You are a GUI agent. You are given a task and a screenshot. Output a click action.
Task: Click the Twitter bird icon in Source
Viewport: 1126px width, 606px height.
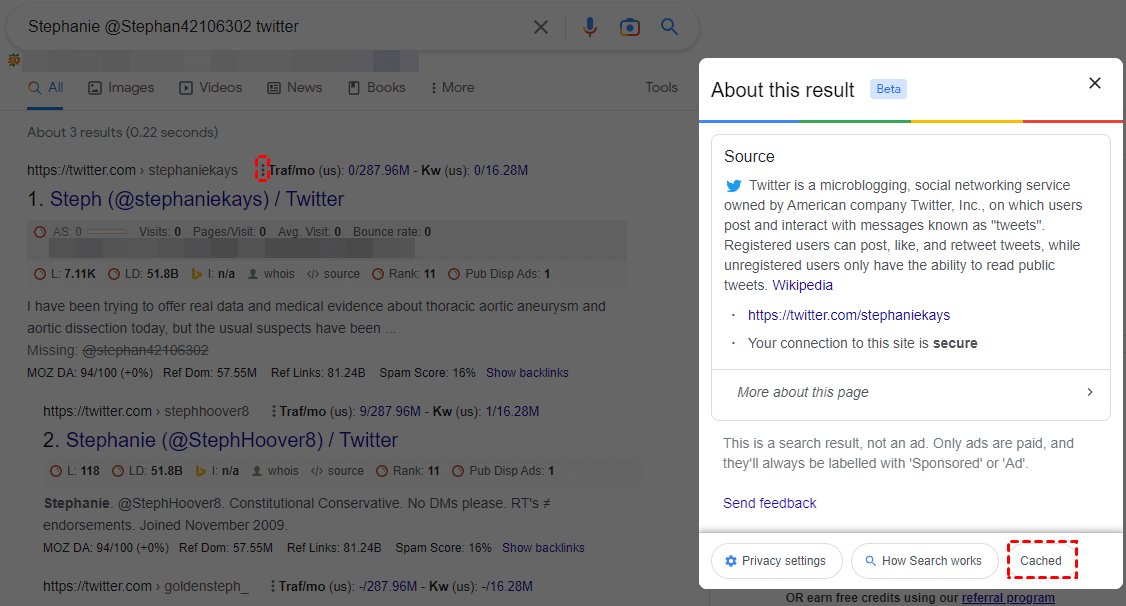click(x=733, y=186)
